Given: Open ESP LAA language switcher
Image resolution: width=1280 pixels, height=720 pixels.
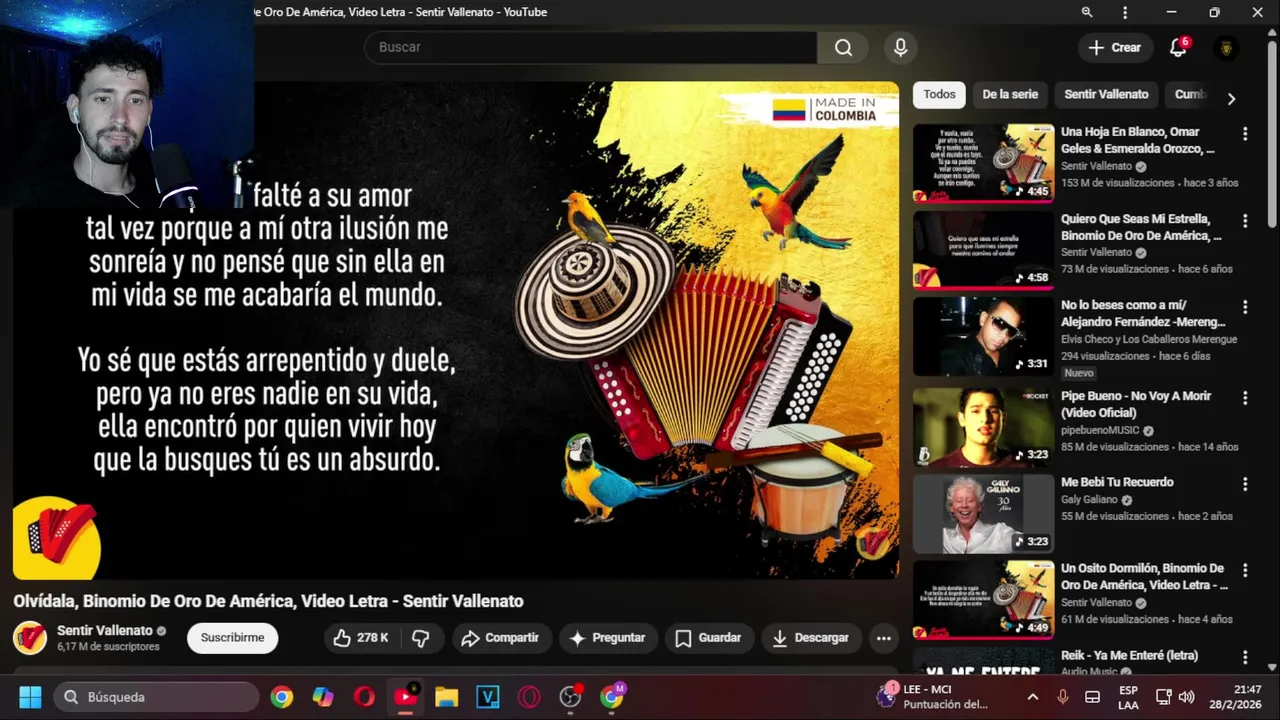Looking at the screenshot, I should click(1128, 697).
